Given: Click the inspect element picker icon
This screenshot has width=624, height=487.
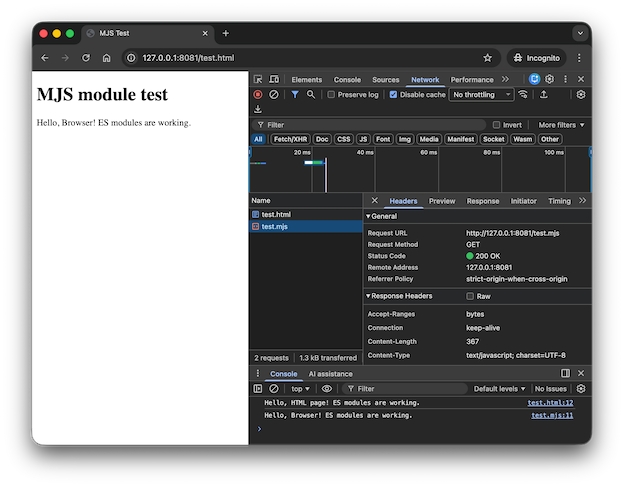Looking at the screenshot, I should [258, 79].
